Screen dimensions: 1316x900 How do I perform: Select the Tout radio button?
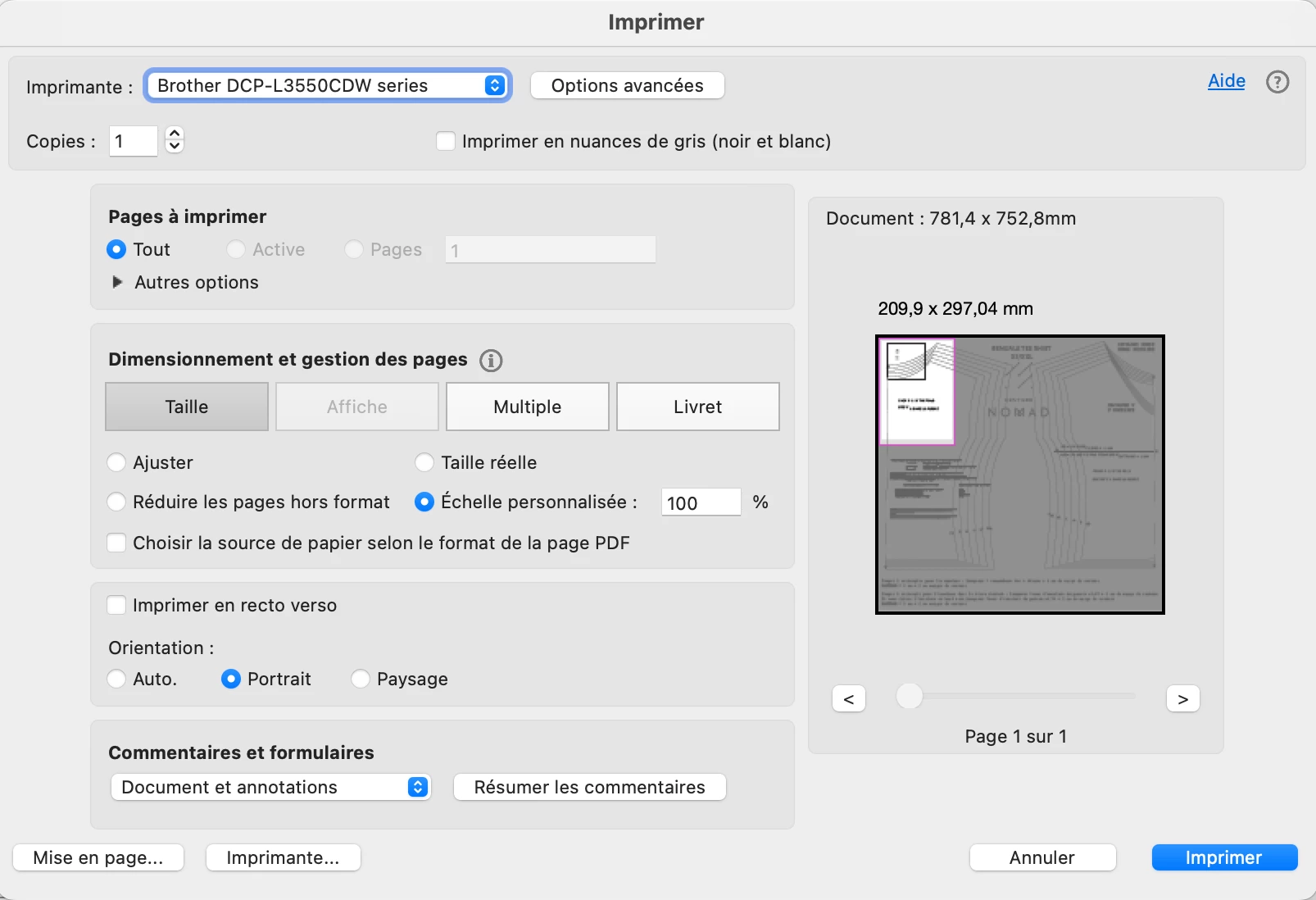[116, 249]
